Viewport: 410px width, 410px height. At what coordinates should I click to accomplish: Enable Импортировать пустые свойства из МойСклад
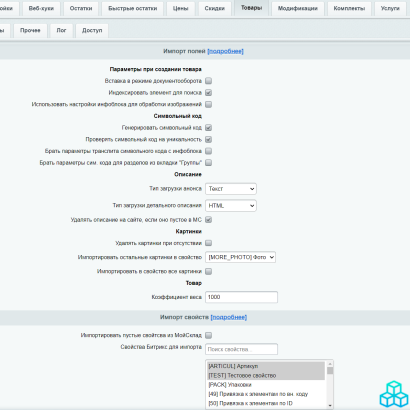209,335
